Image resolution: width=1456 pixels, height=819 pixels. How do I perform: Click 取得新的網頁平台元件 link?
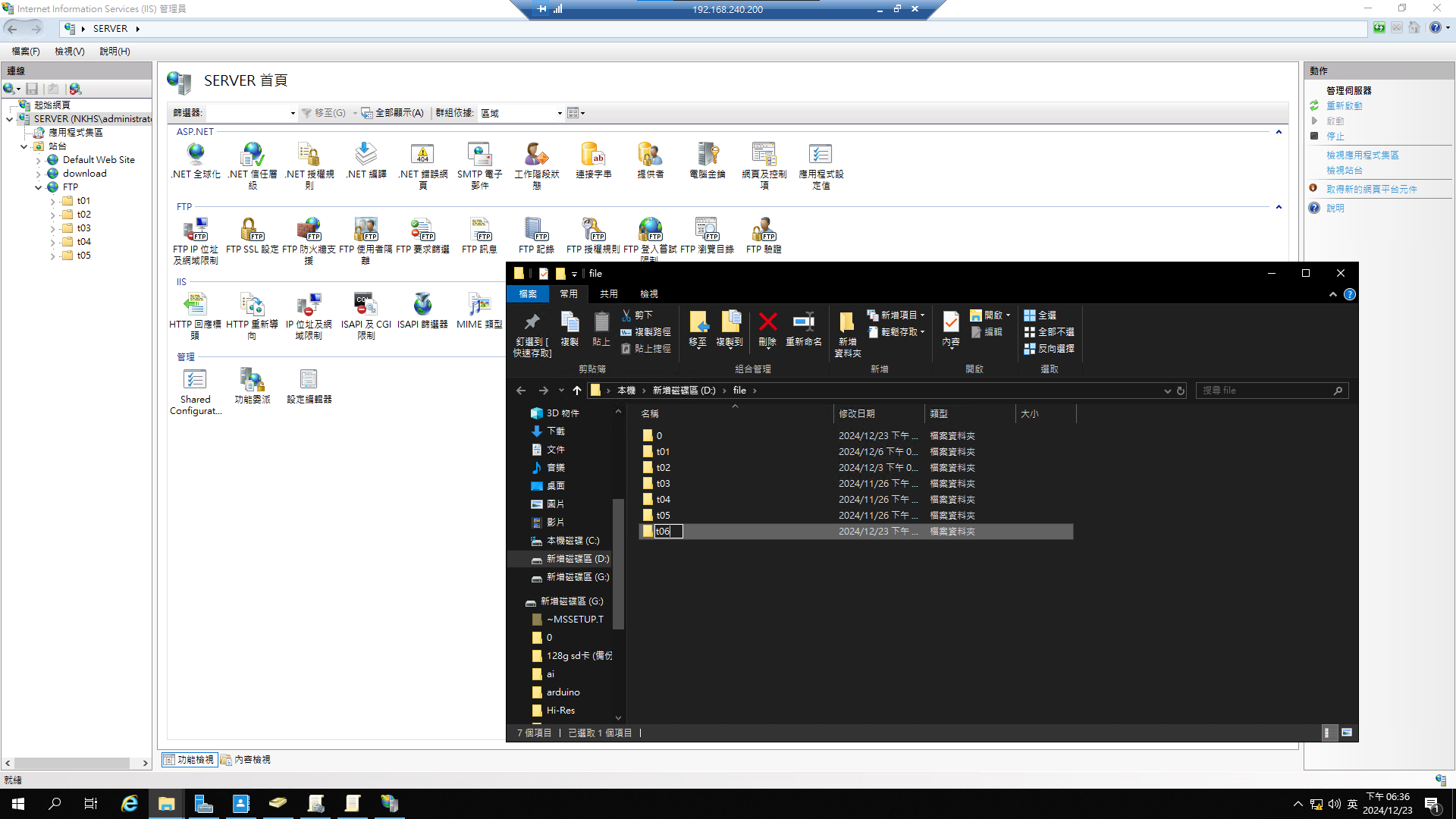[x=1371, y=190]
